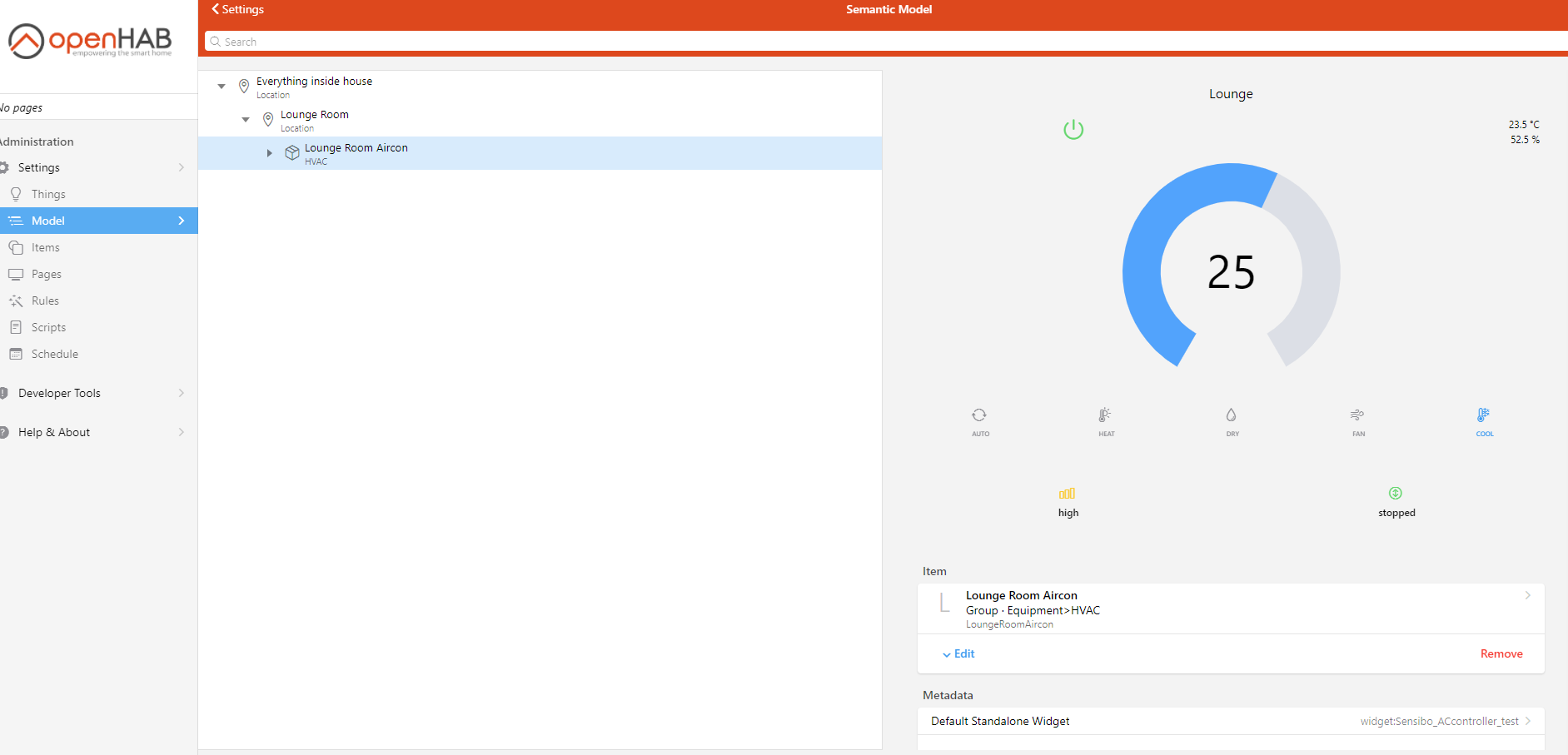Go back to Settings
The image size is (1568, 755).
tap(238, 9)
